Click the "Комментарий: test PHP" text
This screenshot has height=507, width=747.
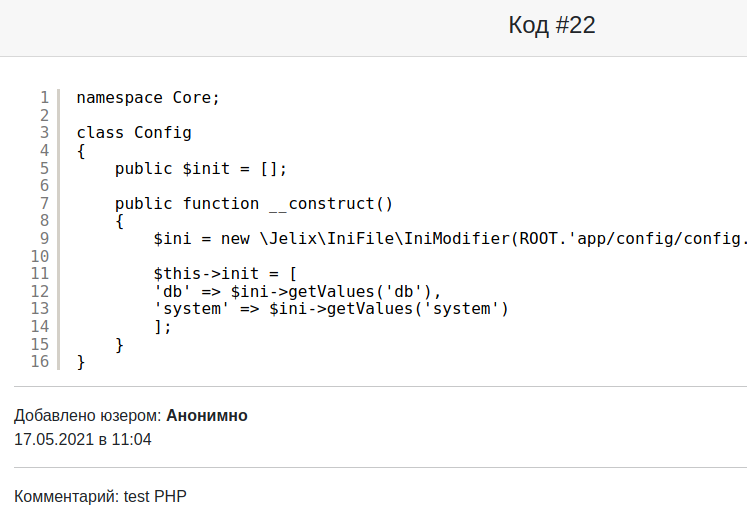[x=100, y=496]
